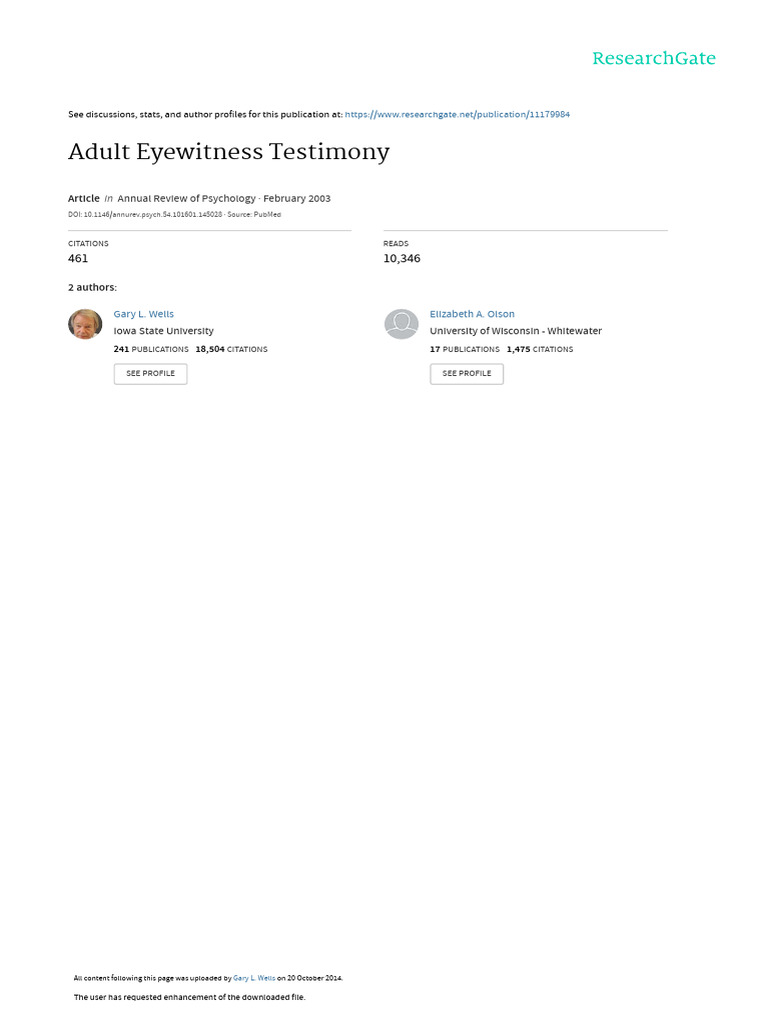This screenshot has height=1024, width=768.
Task: Open the researchgate.net publication URL link
Action: (x=457, y=115)
